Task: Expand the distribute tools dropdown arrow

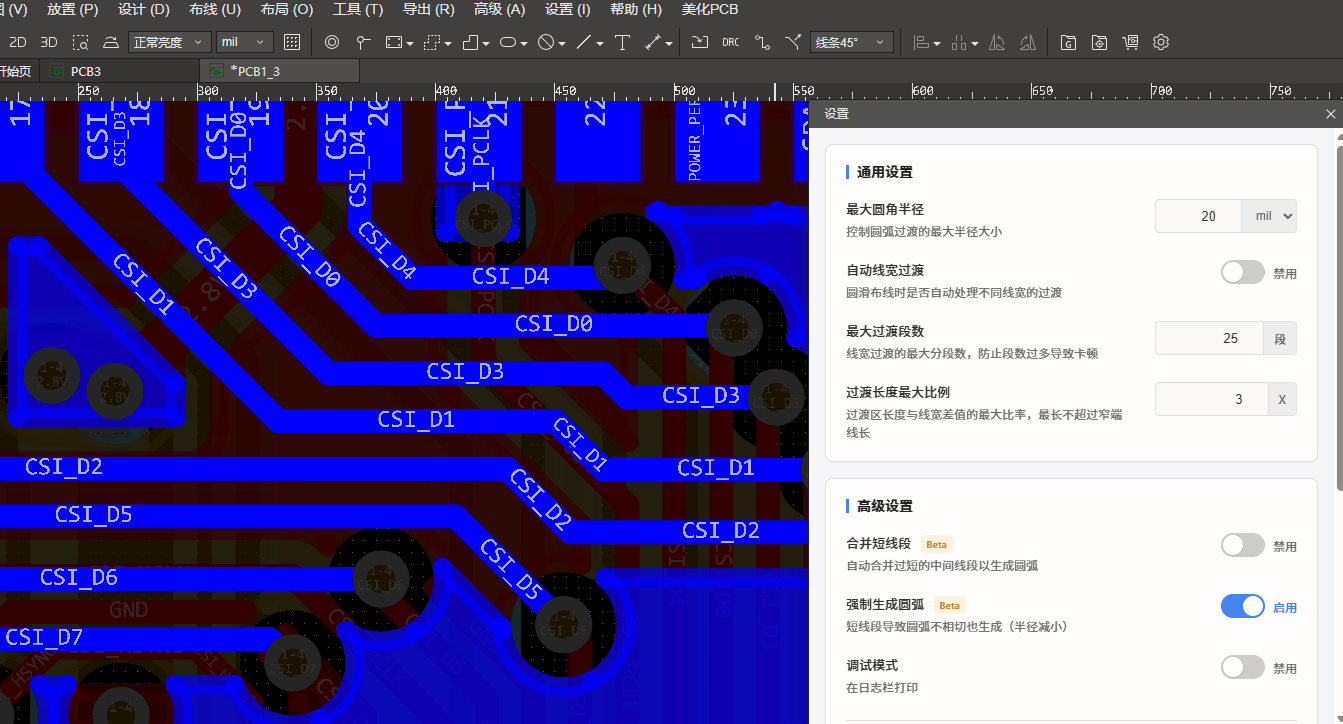Action: coord(974,43)
